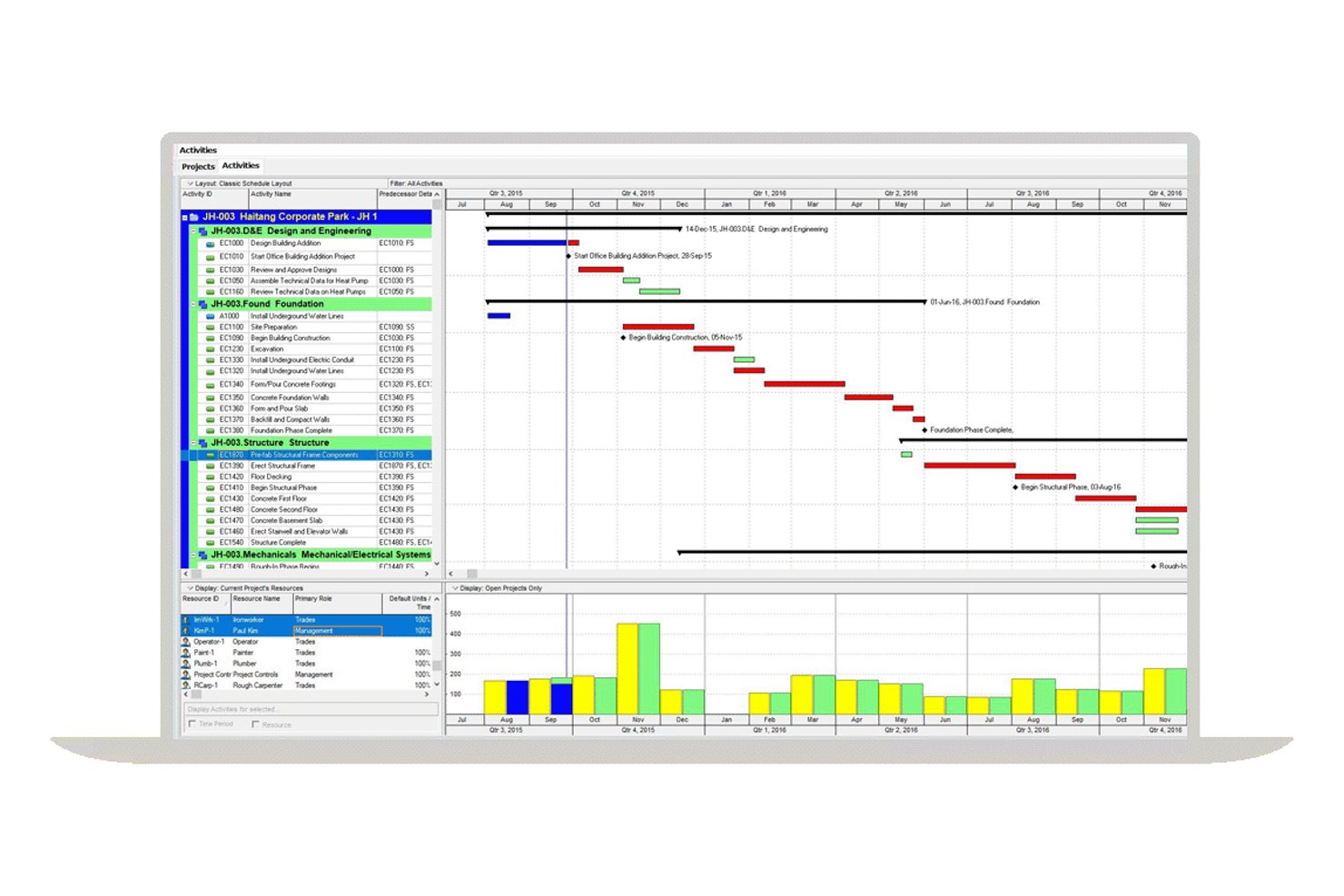Toggle the Resource checkbox
Image resolution: width=1344 pixels, height=896 pixels.
(x=255, y=724)
